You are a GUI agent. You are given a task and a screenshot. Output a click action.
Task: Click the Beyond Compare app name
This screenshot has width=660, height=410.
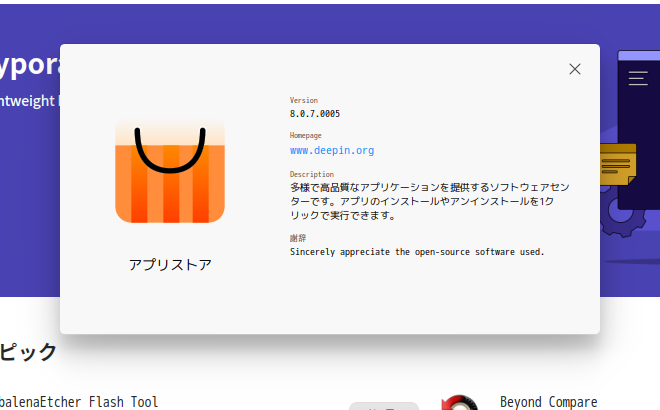[x=548, y=402]
